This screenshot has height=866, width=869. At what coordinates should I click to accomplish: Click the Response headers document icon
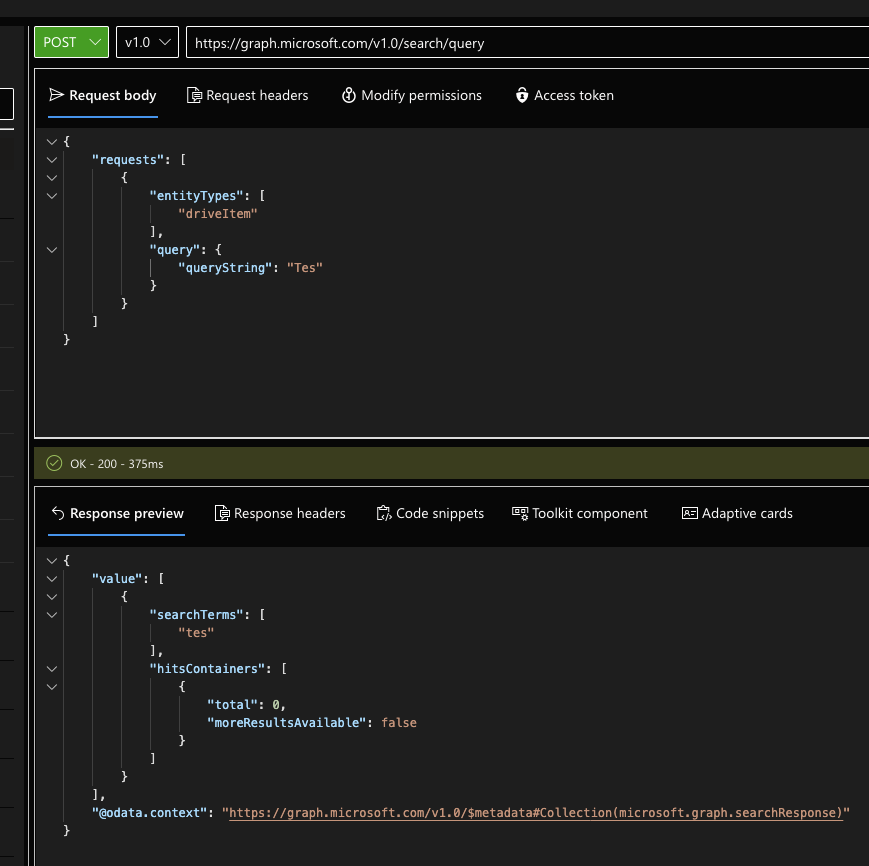tap(222, 514)
